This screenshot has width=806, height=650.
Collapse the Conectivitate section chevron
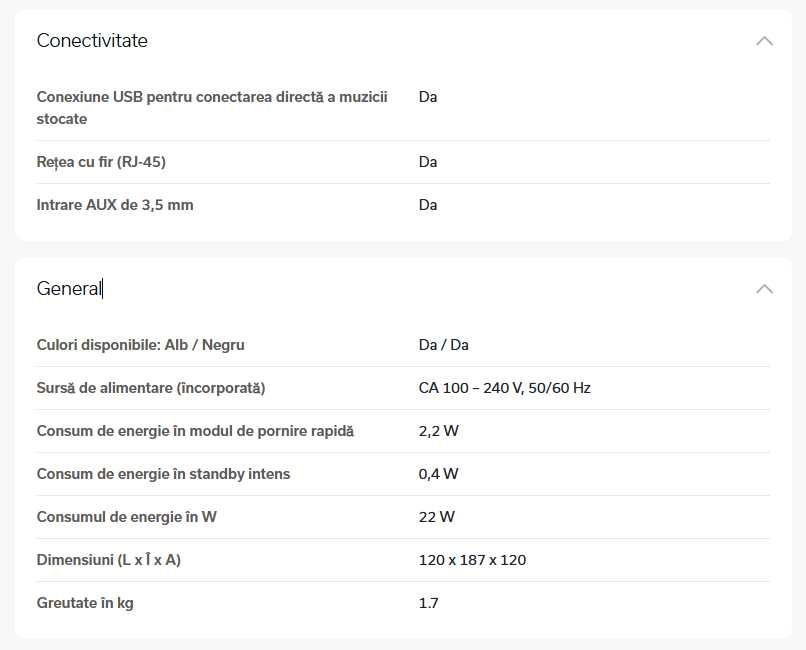pyautogui.click(x=764, y=41)
